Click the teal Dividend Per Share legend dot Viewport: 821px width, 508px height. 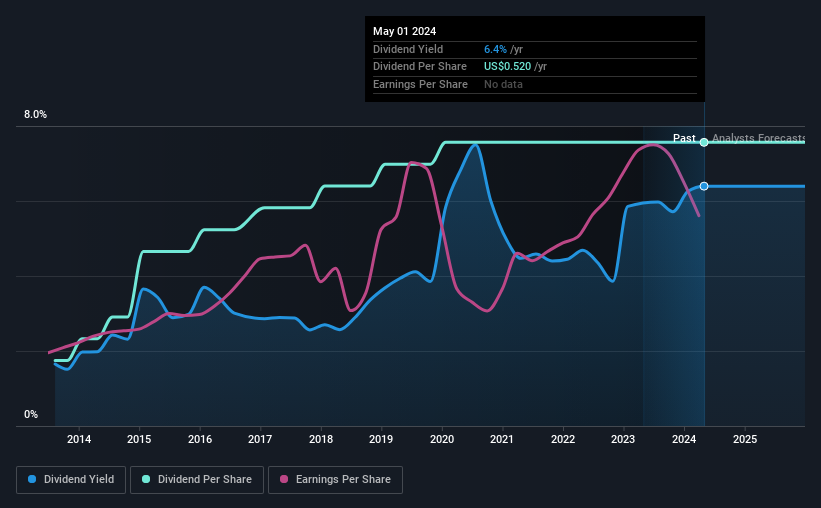coord(146,479)
